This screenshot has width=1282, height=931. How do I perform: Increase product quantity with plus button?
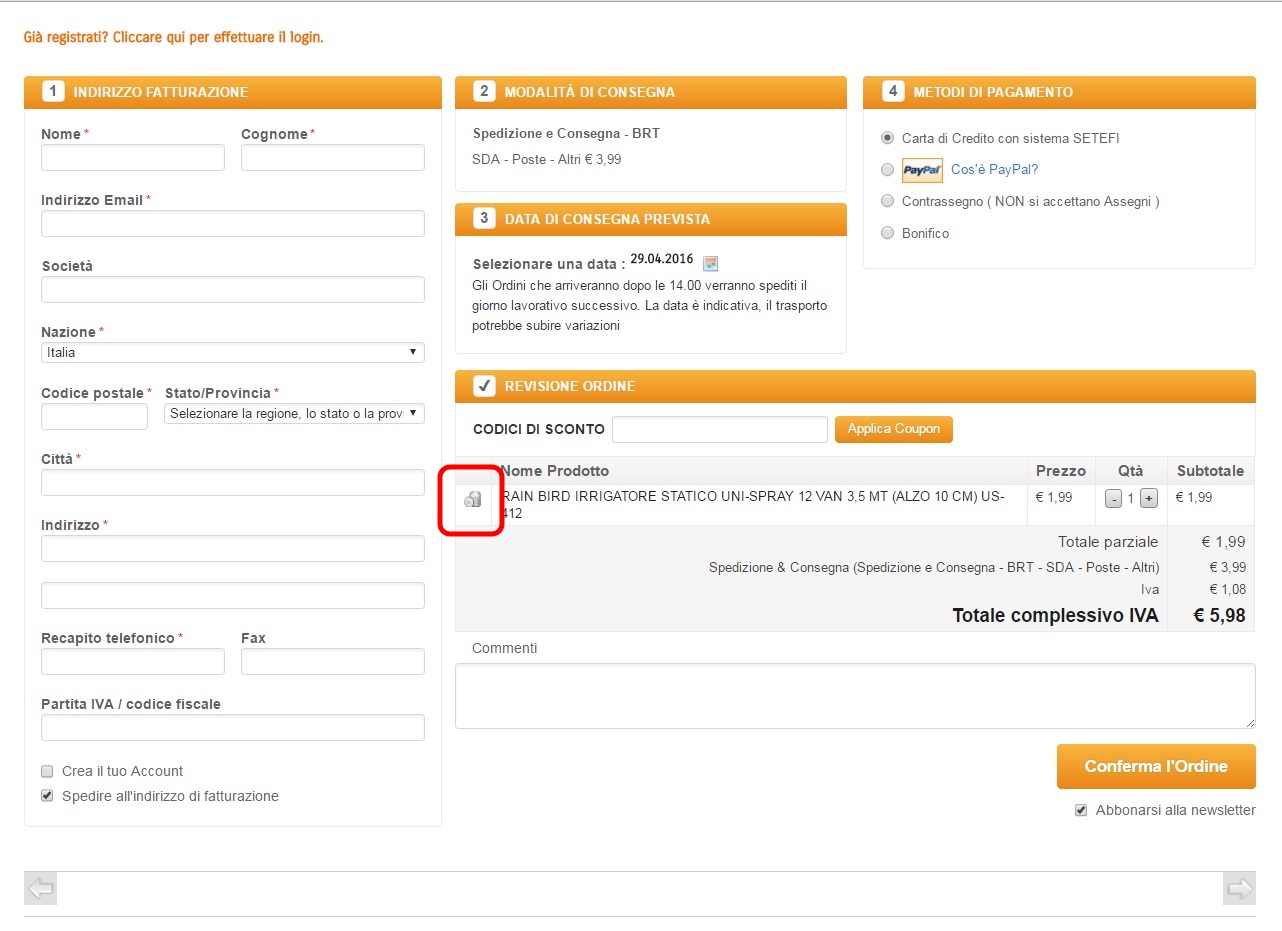[1148, 498]
